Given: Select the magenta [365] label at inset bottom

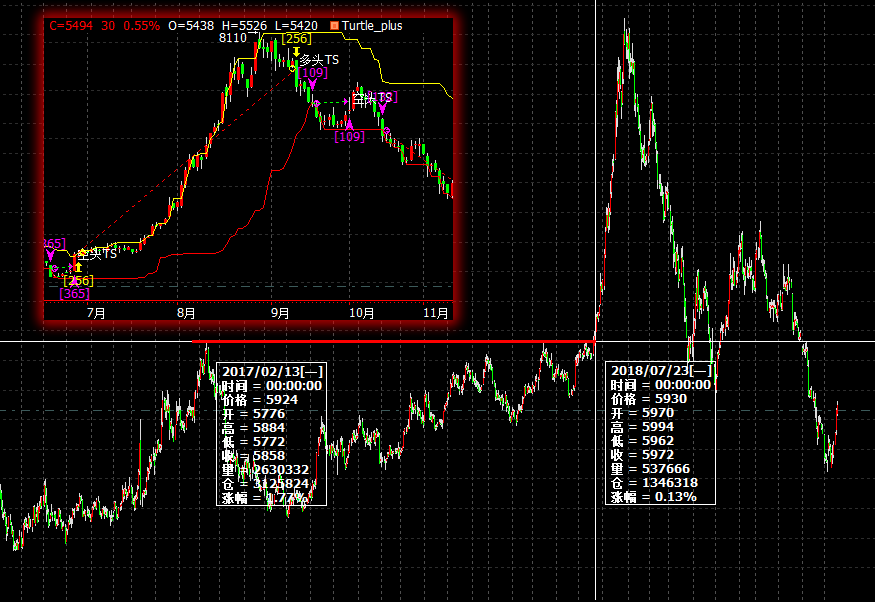Looking at the screenshot, I should pyautogui.click(x=73, y=293).
